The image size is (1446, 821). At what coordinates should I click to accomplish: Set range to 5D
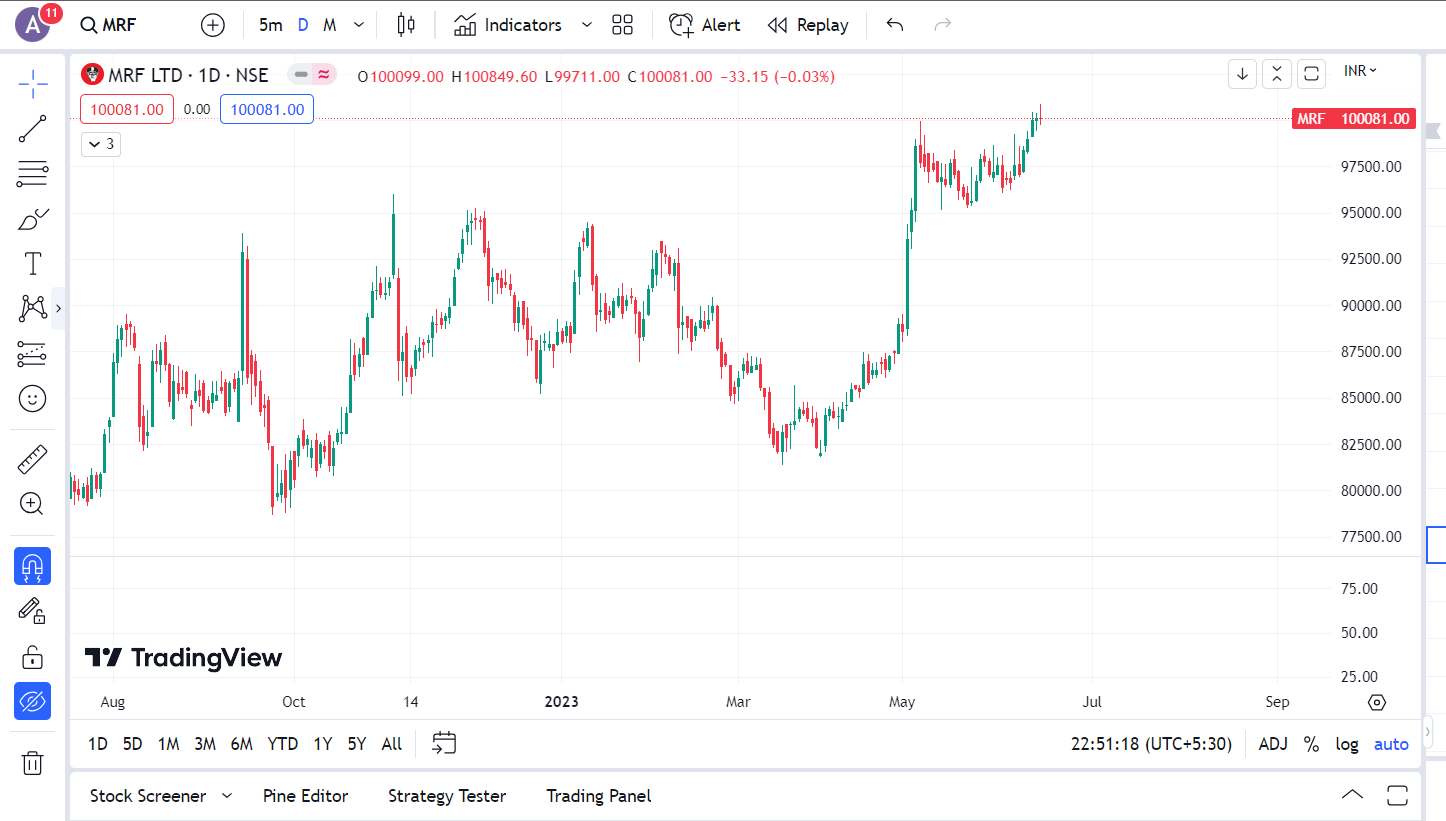click(x=132, y=744)
